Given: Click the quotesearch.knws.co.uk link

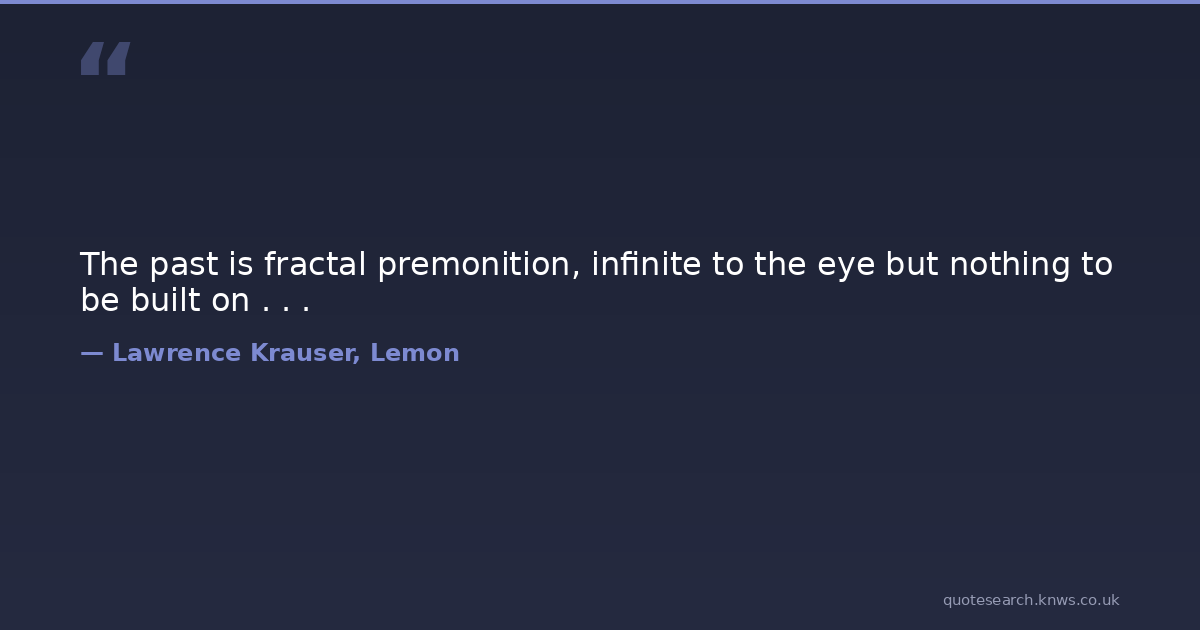Looking at the screenshot, I should [1030, 600].
